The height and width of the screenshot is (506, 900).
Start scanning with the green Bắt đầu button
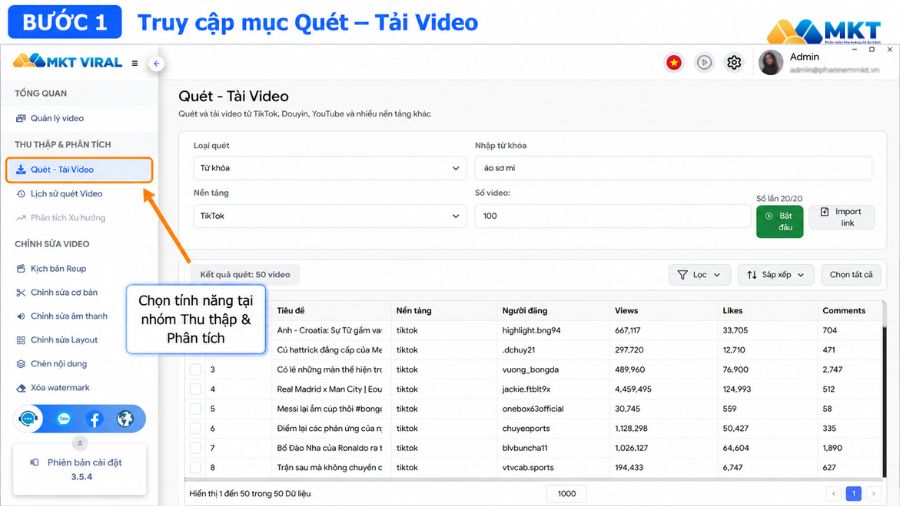[x=779, y=221]
